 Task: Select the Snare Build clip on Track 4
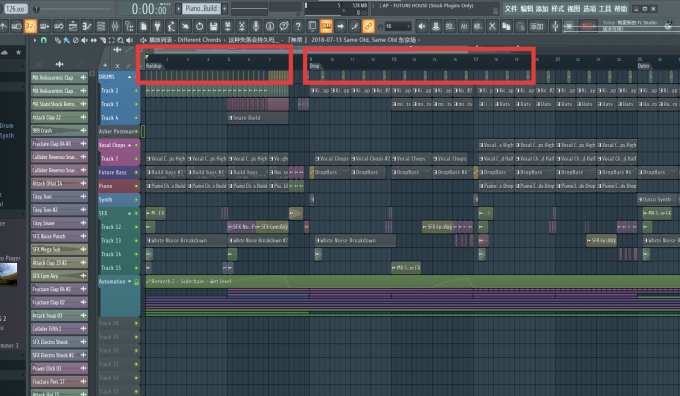(258, 118)
